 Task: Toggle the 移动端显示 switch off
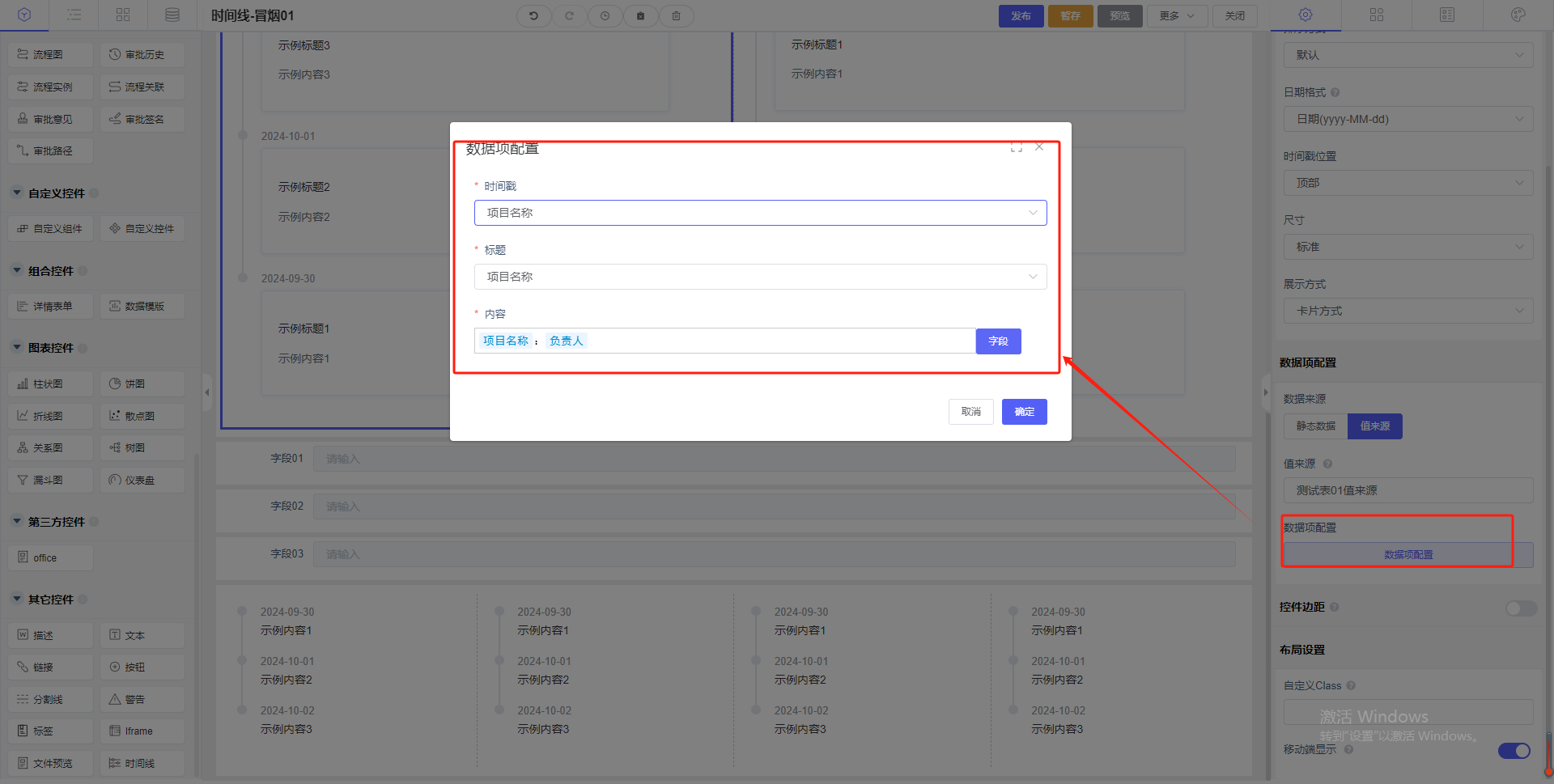[1514, 751]
